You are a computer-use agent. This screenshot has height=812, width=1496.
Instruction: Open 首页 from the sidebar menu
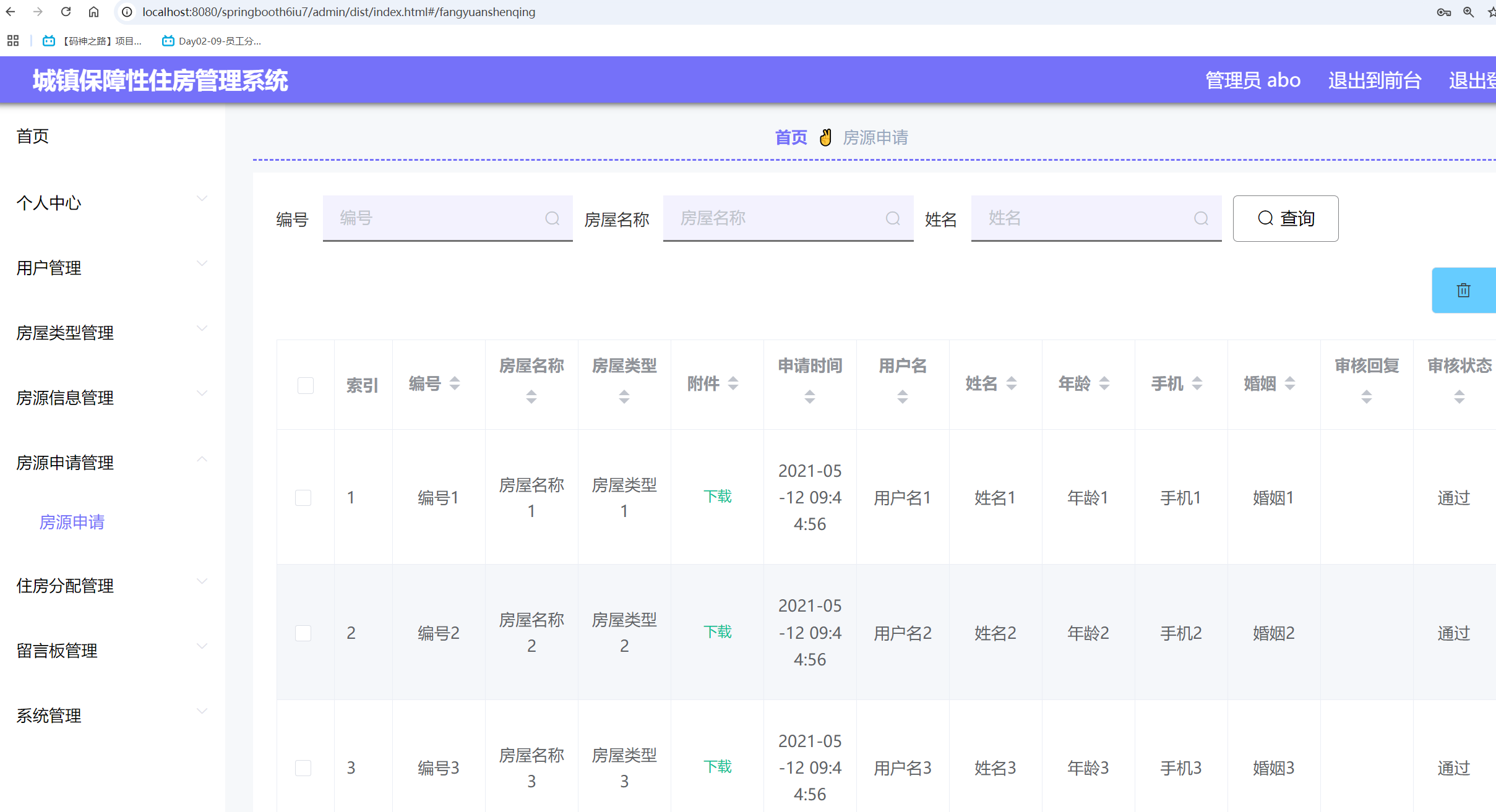(x=33, y=137)
